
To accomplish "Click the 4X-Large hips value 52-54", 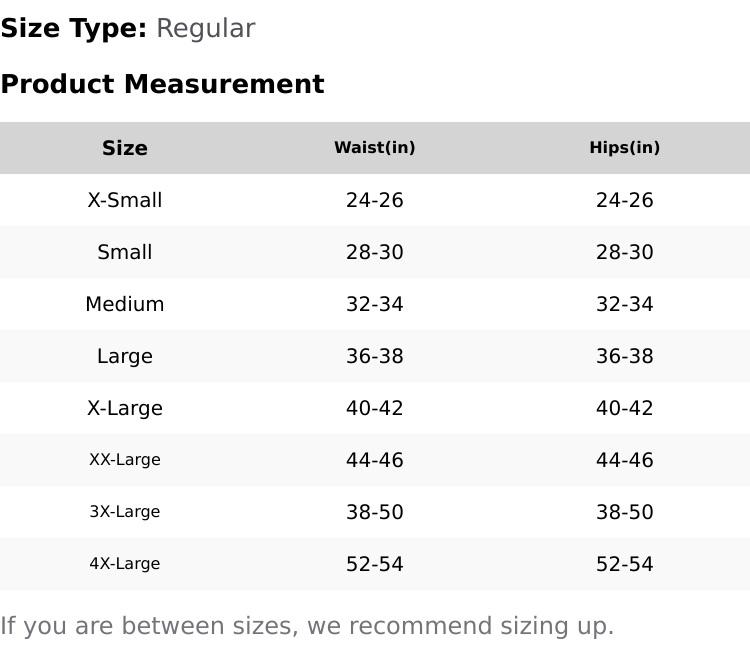I will 625,564.
